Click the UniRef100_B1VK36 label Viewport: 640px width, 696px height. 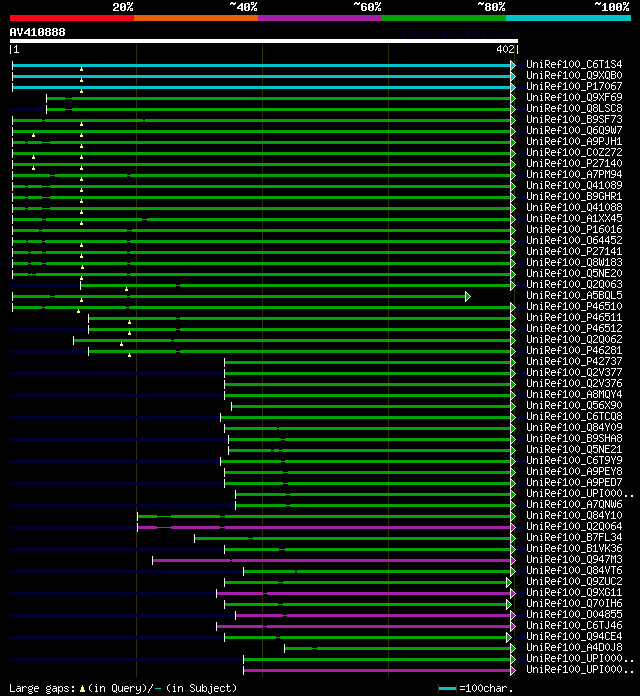pos(574,549)
